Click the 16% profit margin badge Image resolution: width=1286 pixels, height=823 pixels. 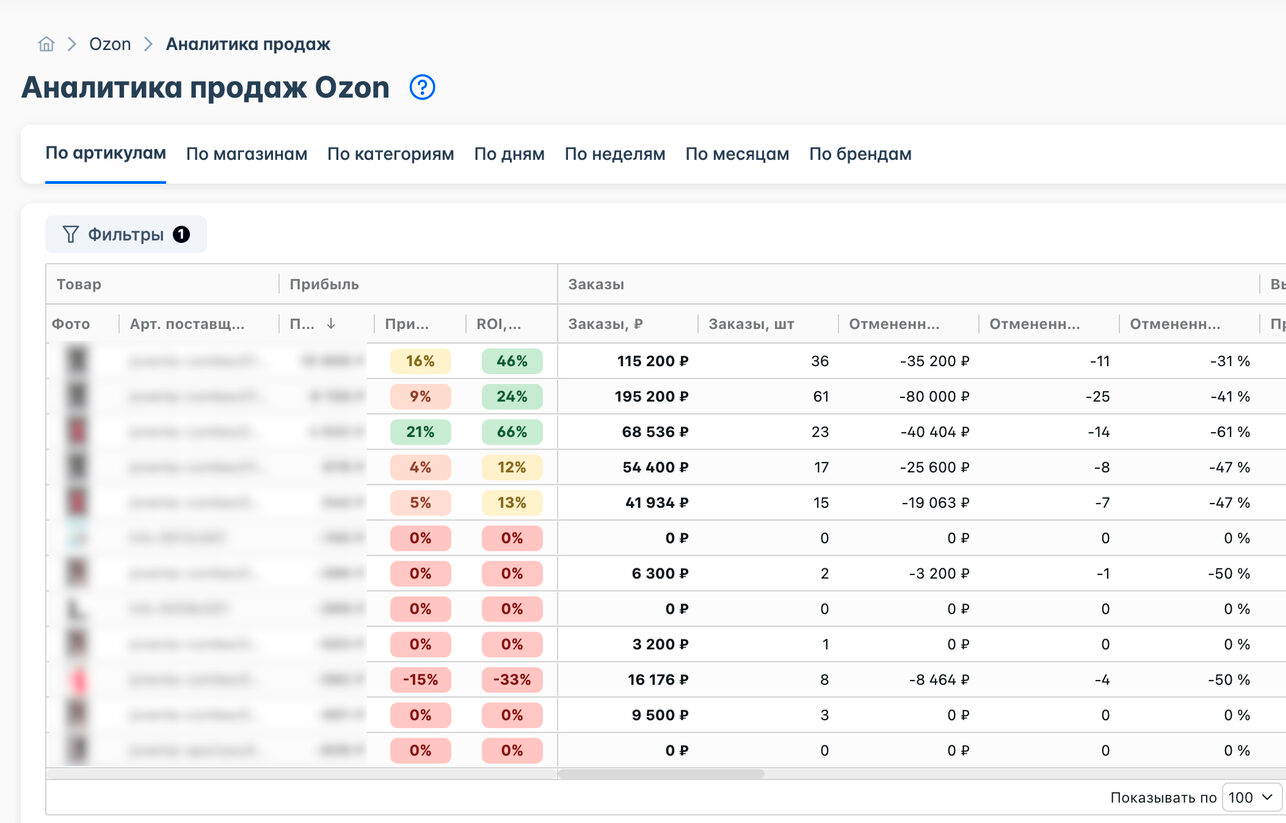click(x=420, y=361)
